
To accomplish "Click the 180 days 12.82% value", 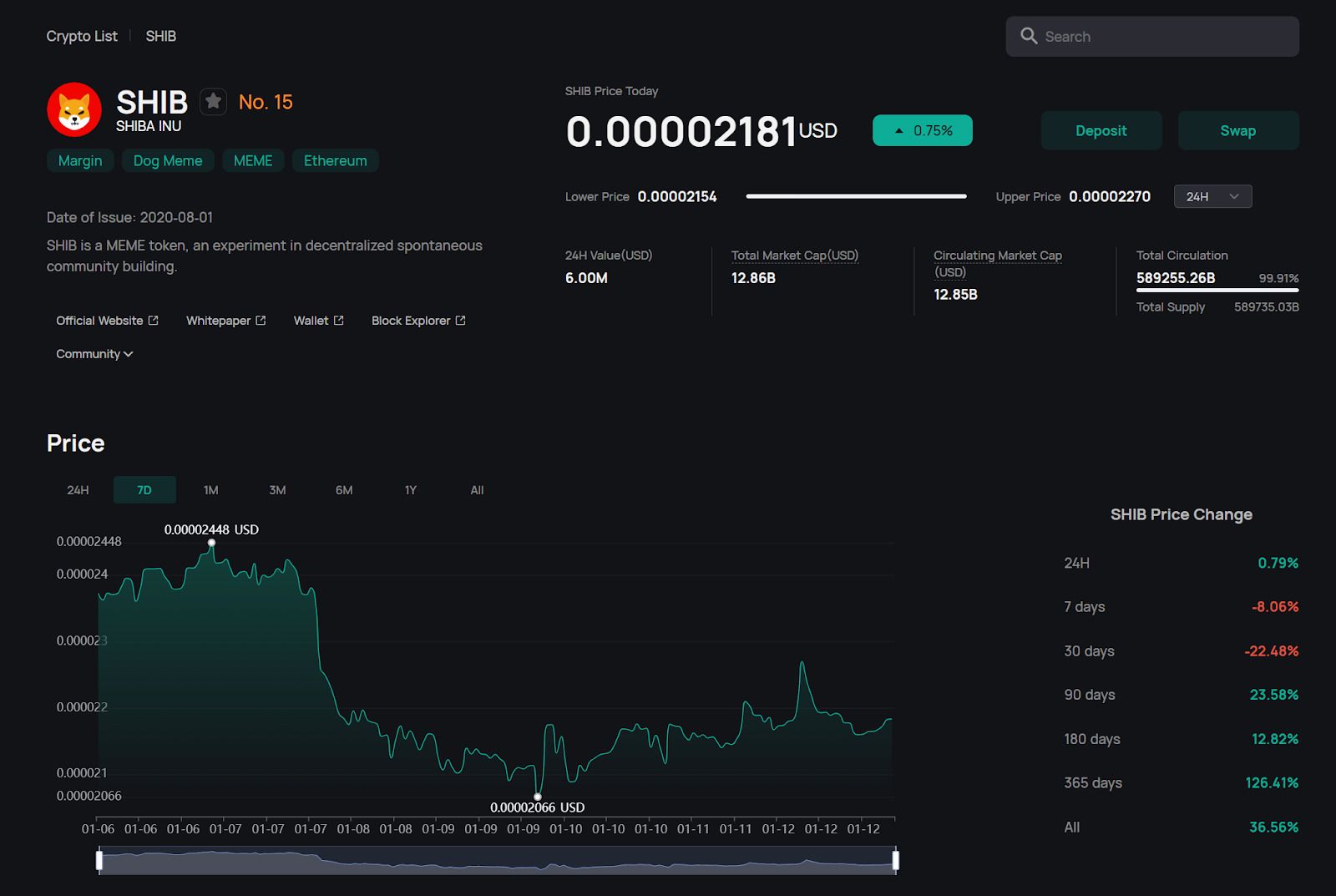I will (1275, 739).
